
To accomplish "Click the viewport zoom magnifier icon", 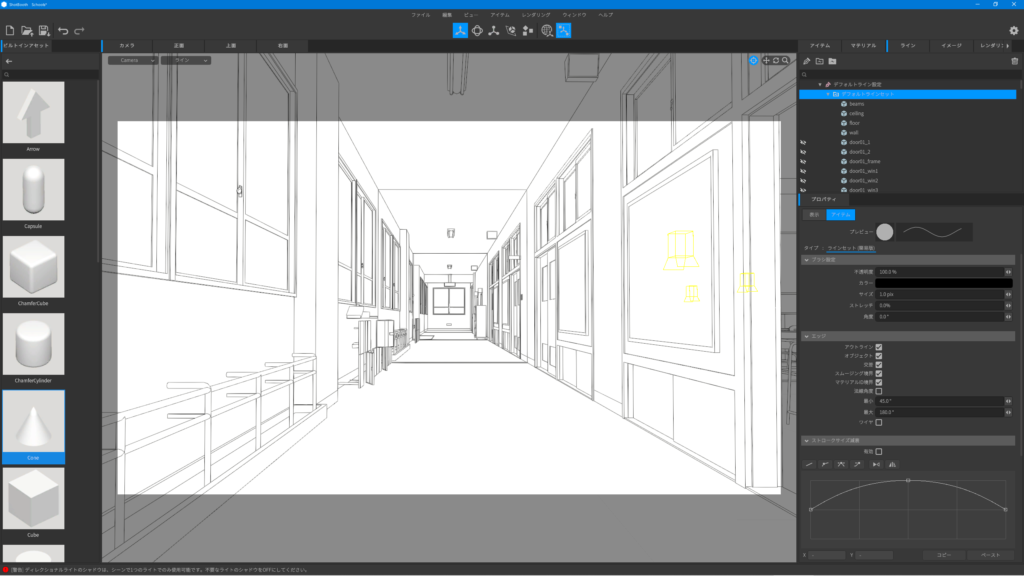I will click(786, 60).
